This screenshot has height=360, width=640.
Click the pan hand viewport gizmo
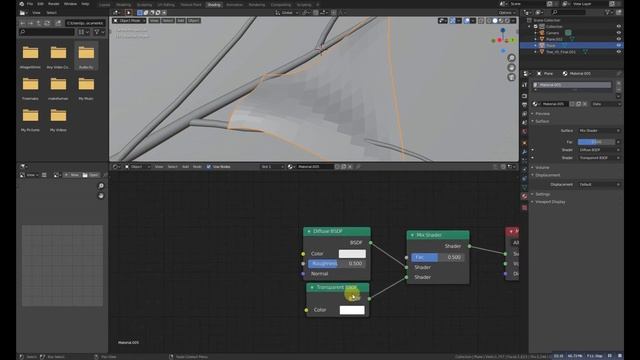tap(511, 67)
